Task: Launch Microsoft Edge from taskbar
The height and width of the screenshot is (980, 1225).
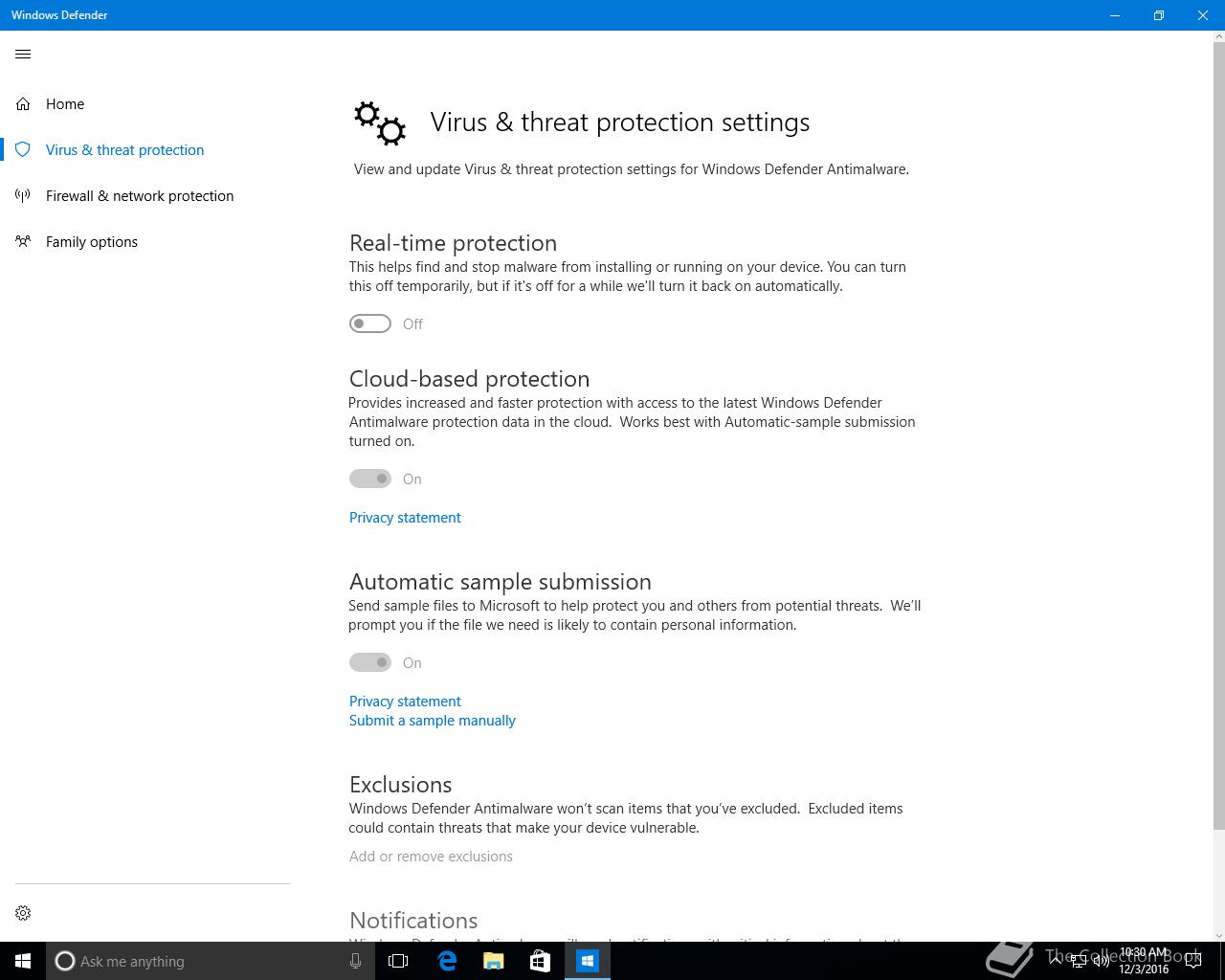Action: [x=446, y=961]
